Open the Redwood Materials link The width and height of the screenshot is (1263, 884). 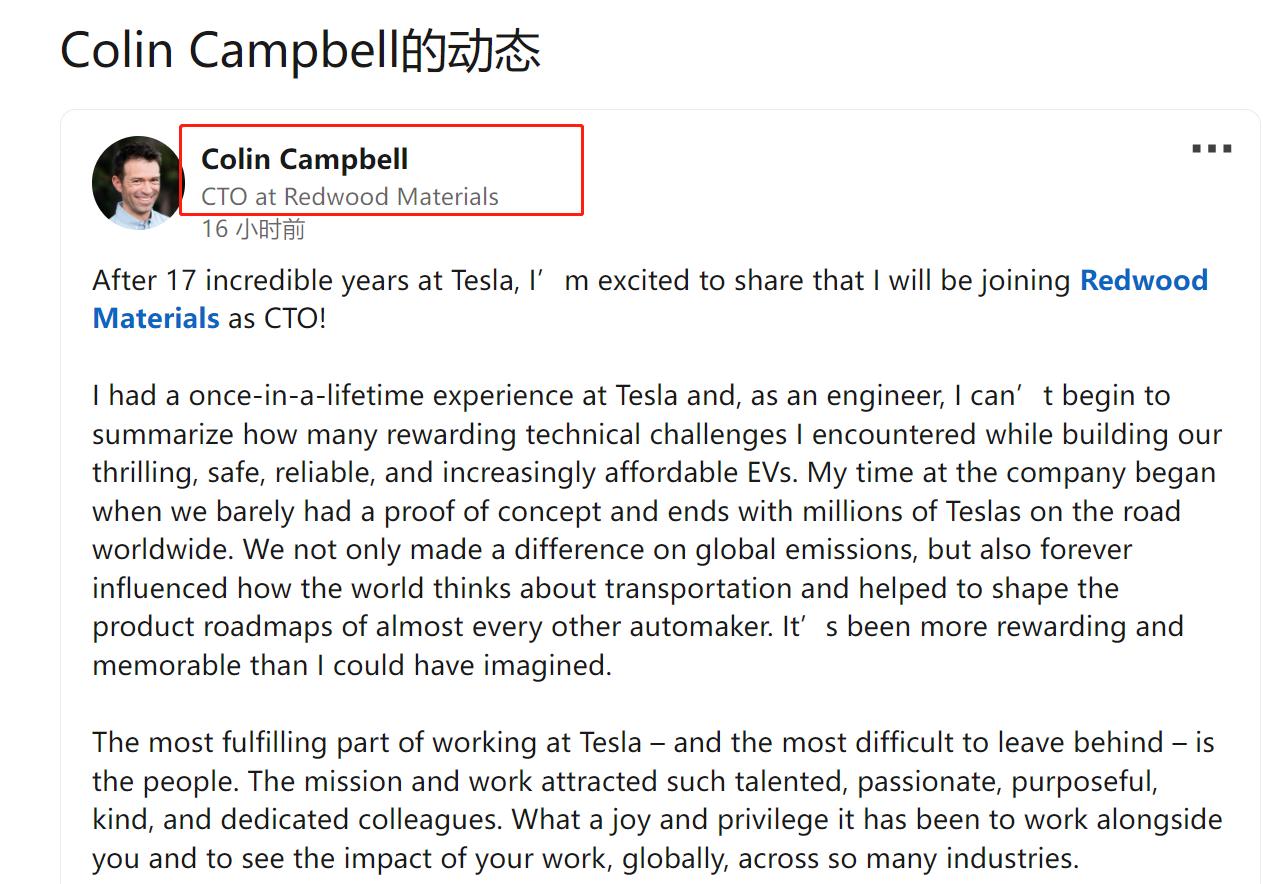tap(1143, 281)
